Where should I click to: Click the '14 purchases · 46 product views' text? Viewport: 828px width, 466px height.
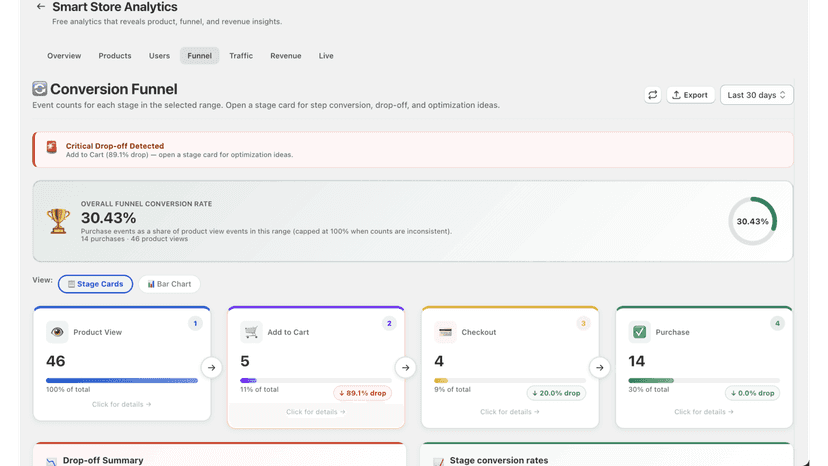click(x=134, y=239)
